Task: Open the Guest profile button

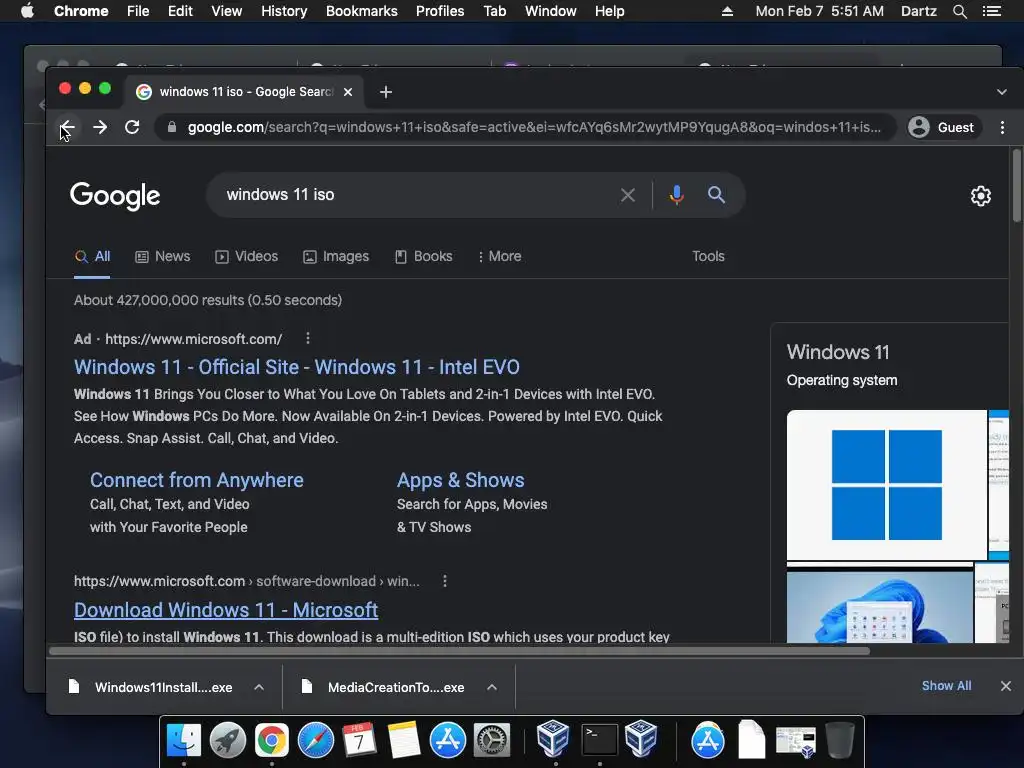Action: click(x=942, y=127)
